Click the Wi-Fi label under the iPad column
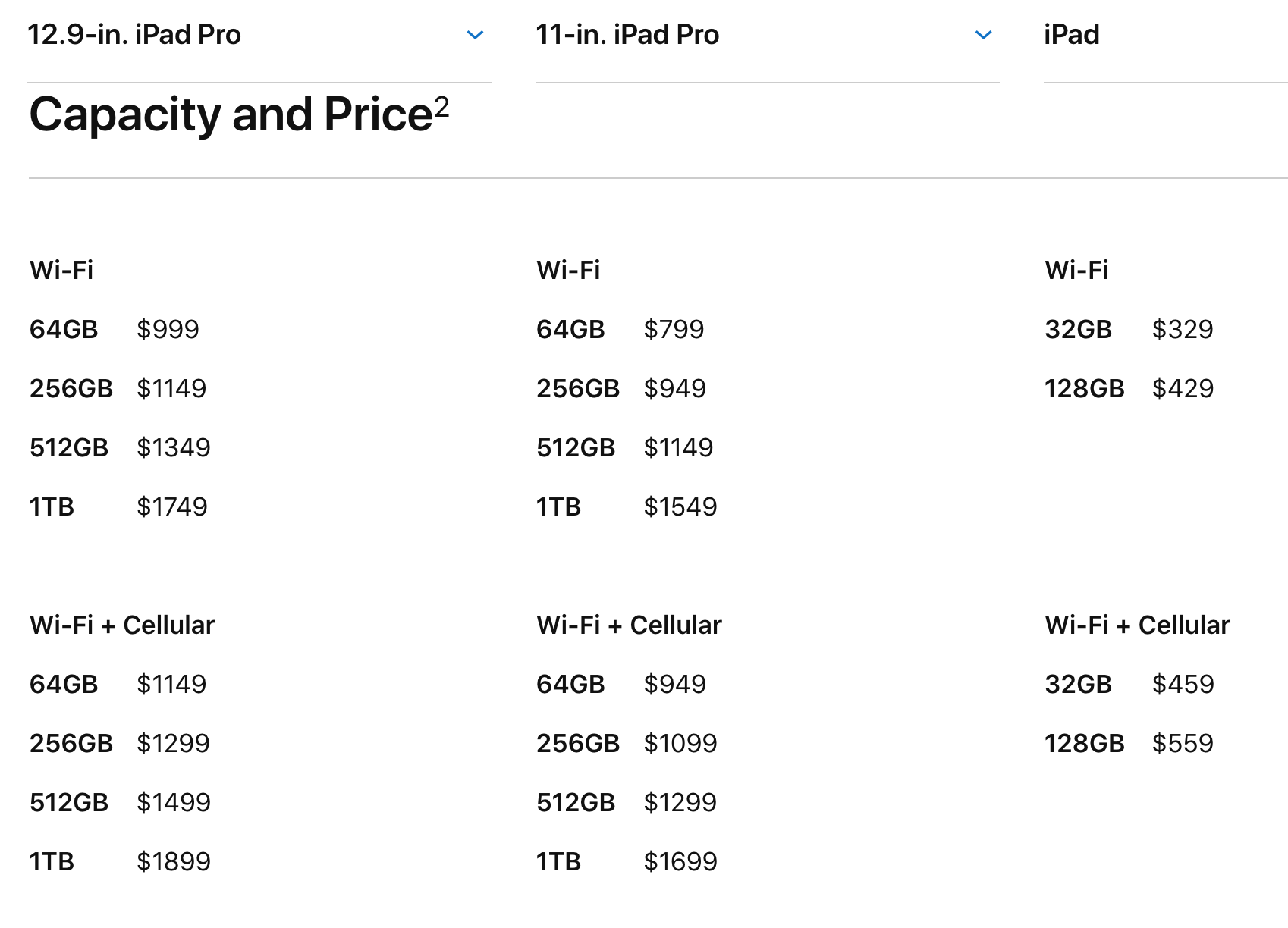Image resolution: width=1288 pixels, height=928 pixels. pyautogui.click(x=1076, y=270)
